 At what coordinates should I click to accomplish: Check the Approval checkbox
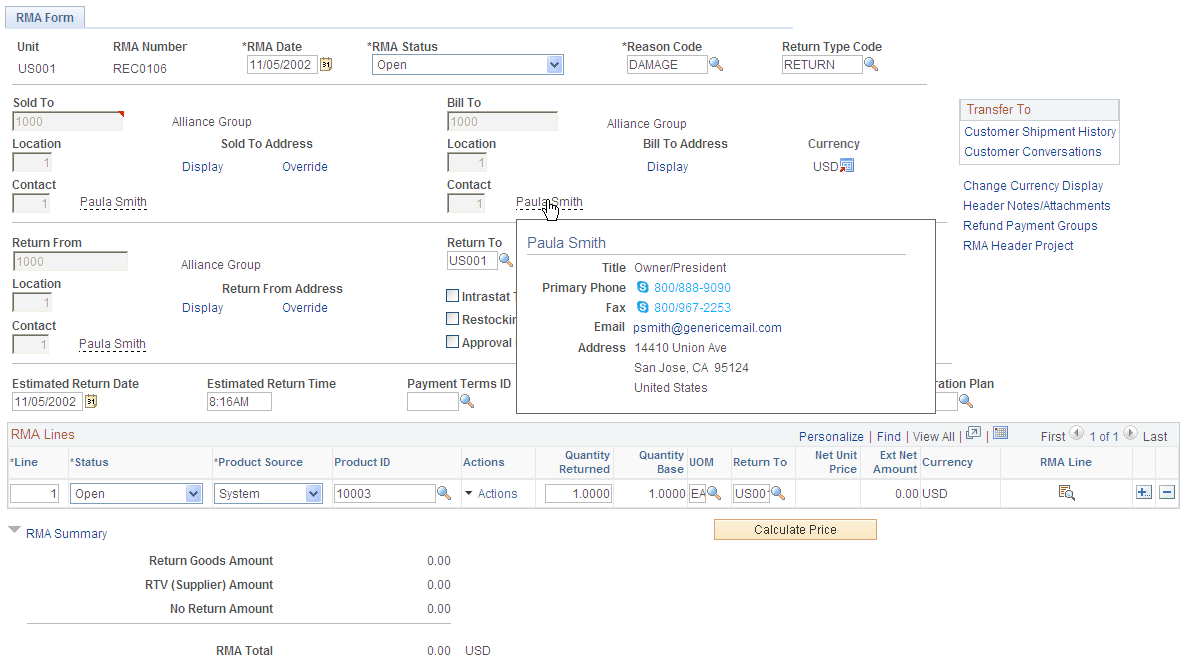coord(452,341)
